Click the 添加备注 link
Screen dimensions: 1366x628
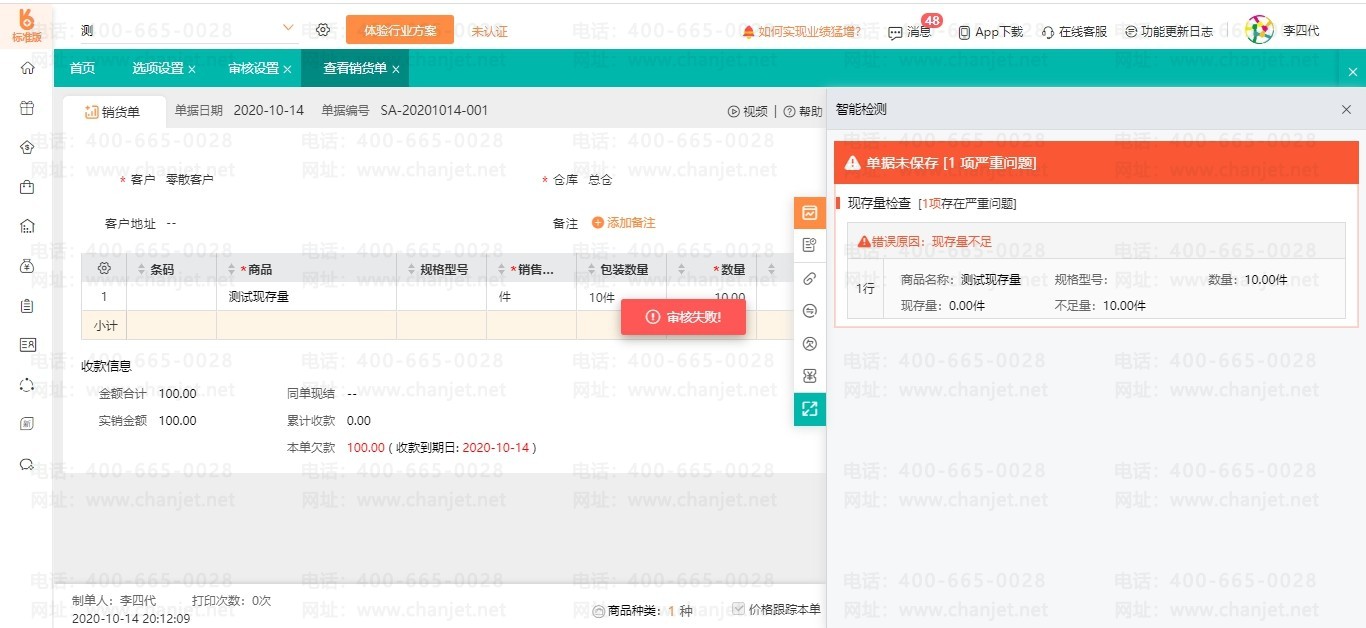[624, 223]
